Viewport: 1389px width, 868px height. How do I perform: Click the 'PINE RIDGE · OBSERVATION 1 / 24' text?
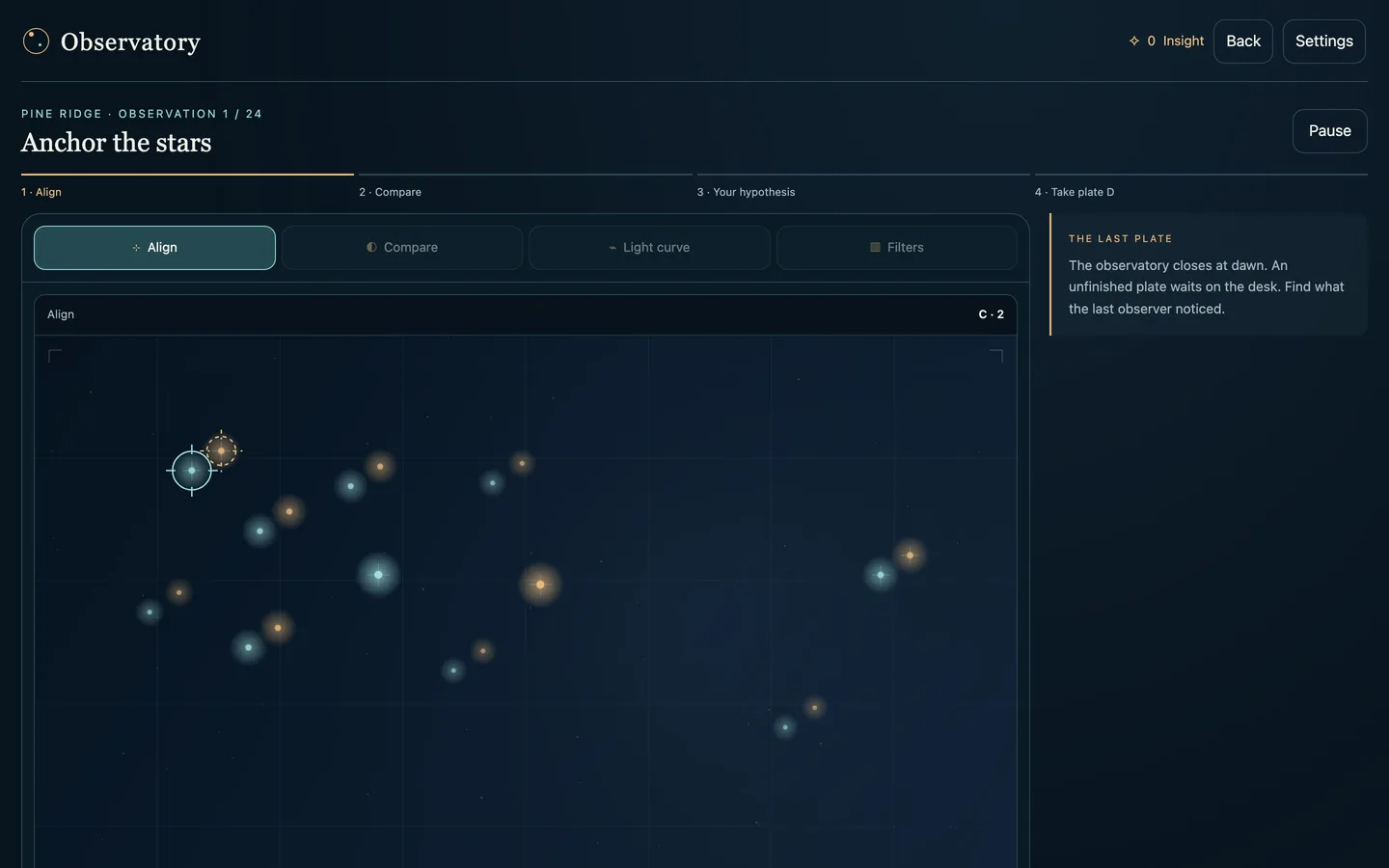[142, 114]
